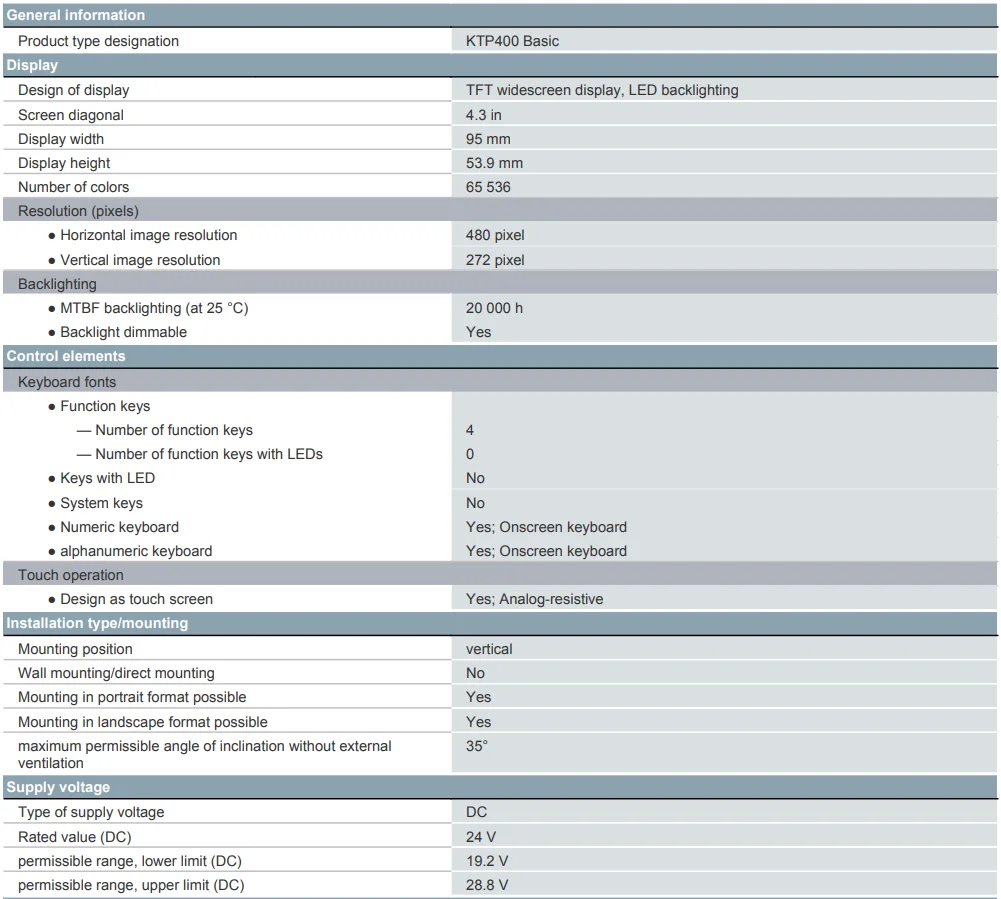This screenshot has height=899, width=1001.
Task: Click 'Mounting in portrait format possible' label
Action: 132,697
